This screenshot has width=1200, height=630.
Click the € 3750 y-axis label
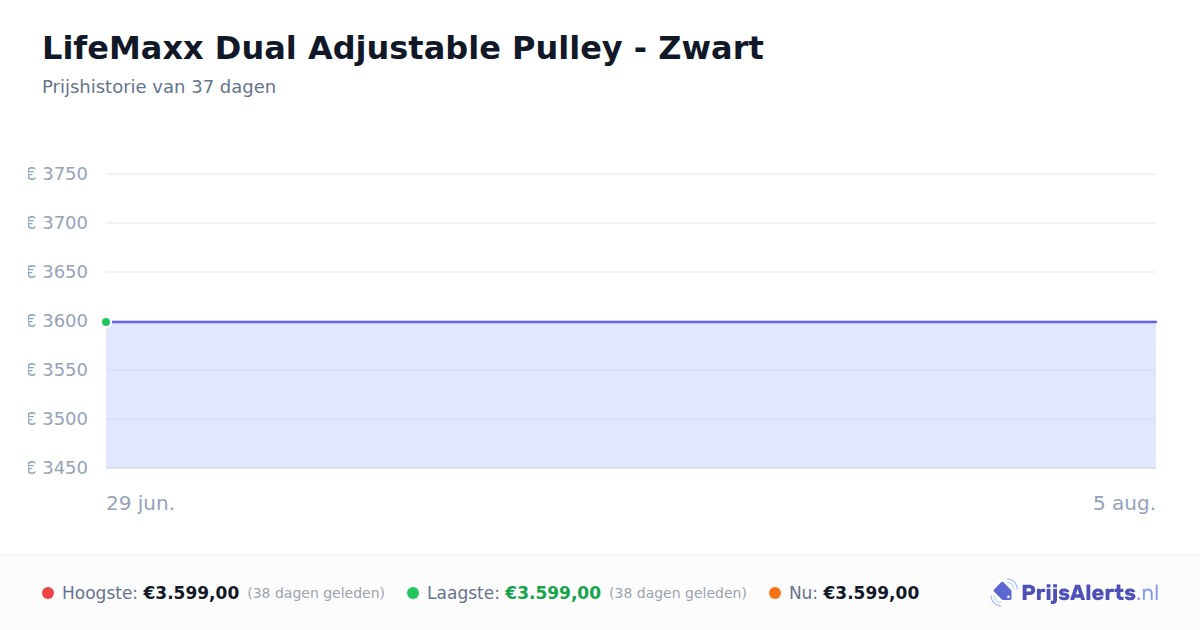pyautogui.click(x=58, y=174)
